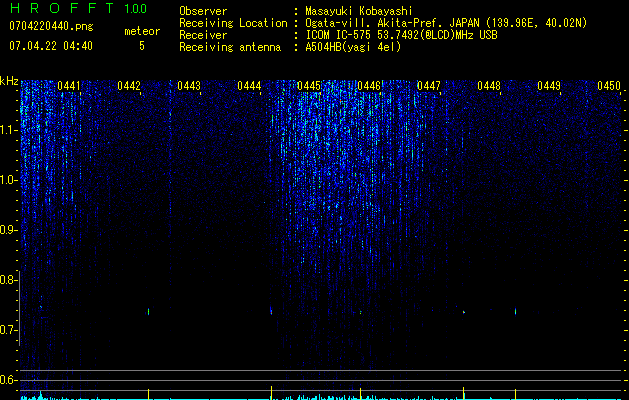629x400 pixels.
Task: Click the 0445 time marker
Action: 309,86
